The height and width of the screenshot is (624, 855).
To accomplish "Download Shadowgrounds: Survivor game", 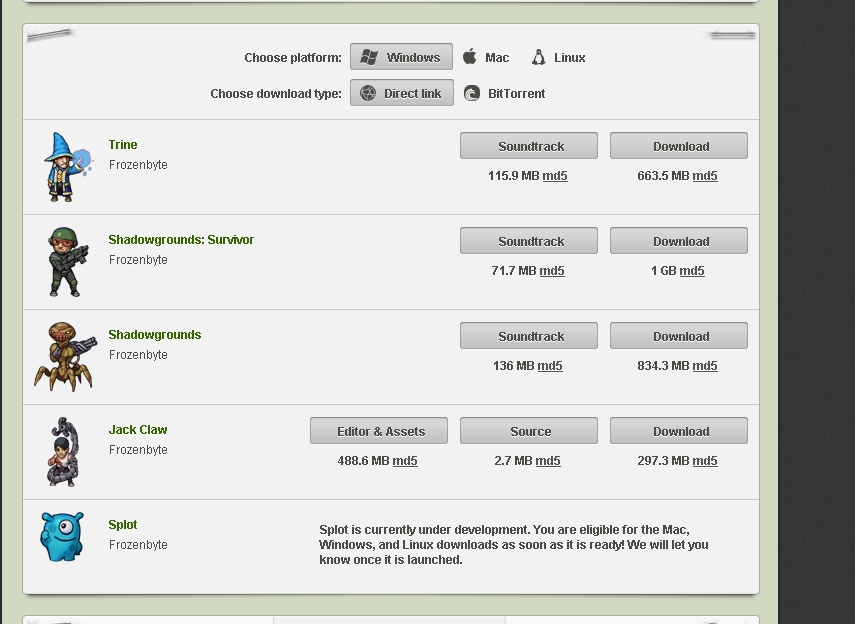I will click(x=679, y=241).
